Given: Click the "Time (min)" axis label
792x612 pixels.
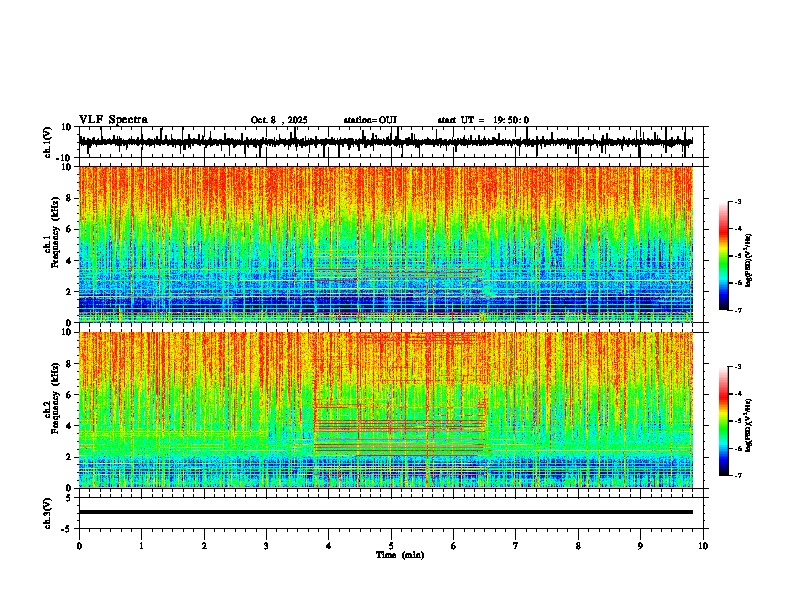Looking at the screenshot, I should pos(400,555).
